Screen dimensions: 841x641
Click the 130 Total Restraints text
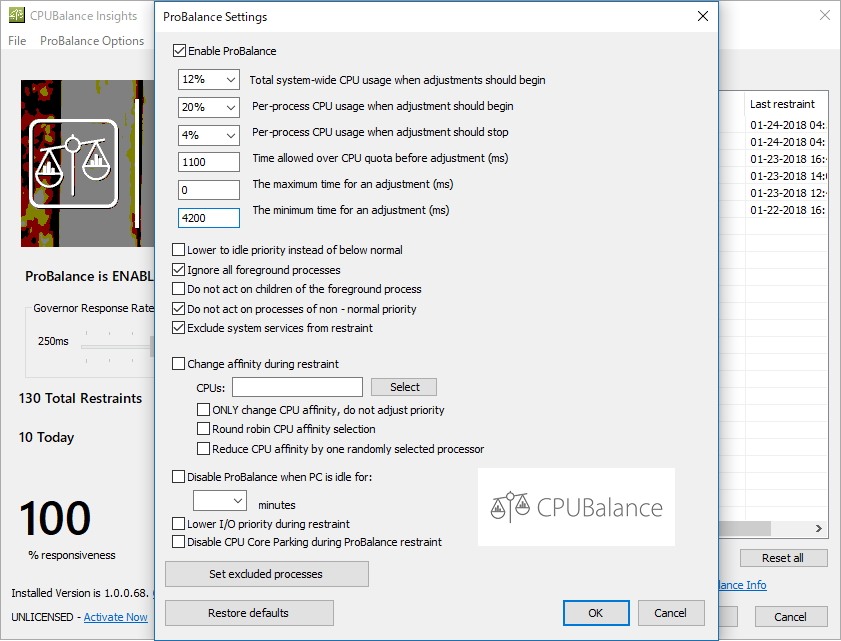(x=80, y=398)
